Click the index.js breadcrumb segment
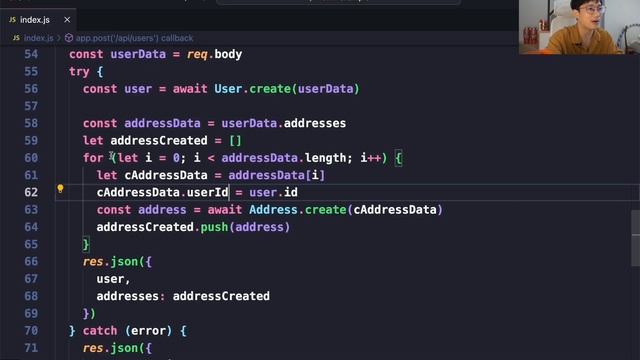Screen dimensions: 640x360 tap(38, 38)
